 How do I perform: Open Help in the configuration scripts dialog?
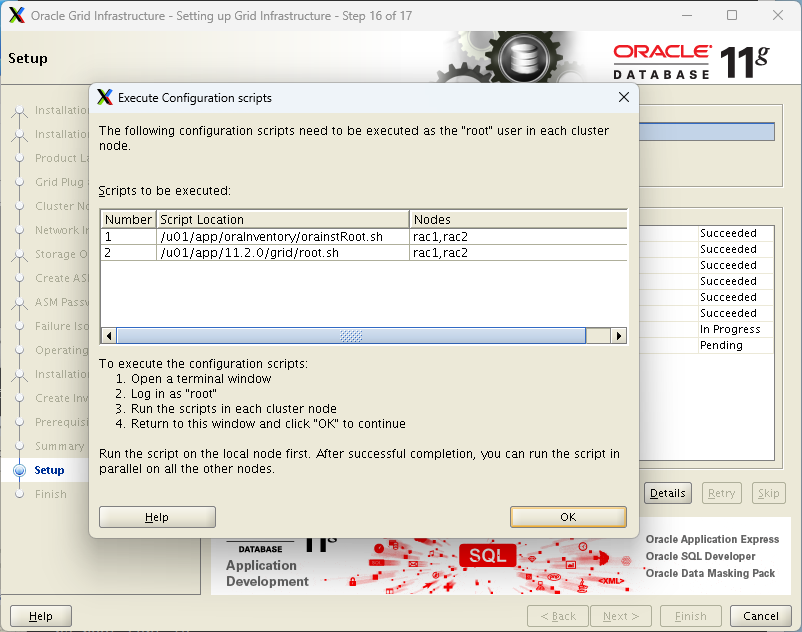(157, 517)
